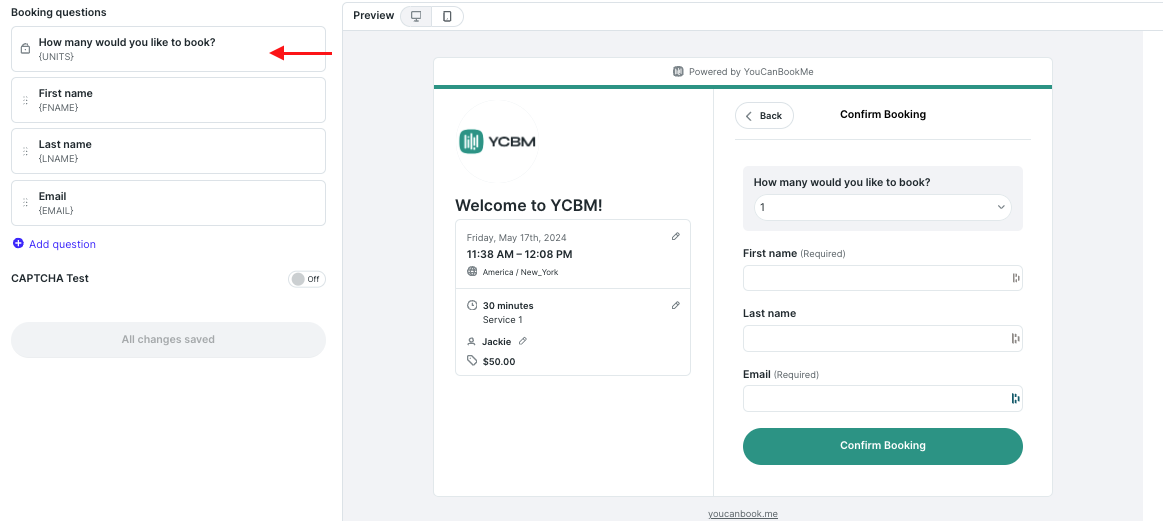Open the youcanbook.me footer link
The width and height of the screenshot is (1163, 521).
pyautogui.click(x=742, y=514)
